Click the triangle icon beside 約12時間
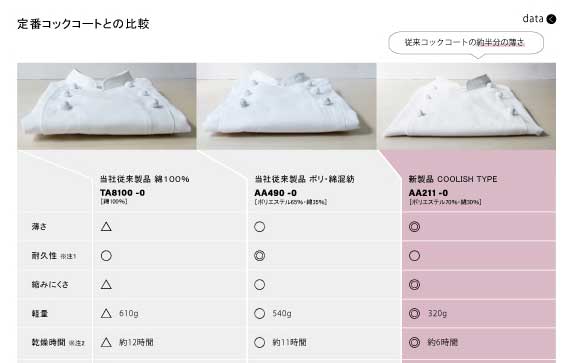The width and height of the screenshot is (572, 363). 106,342
